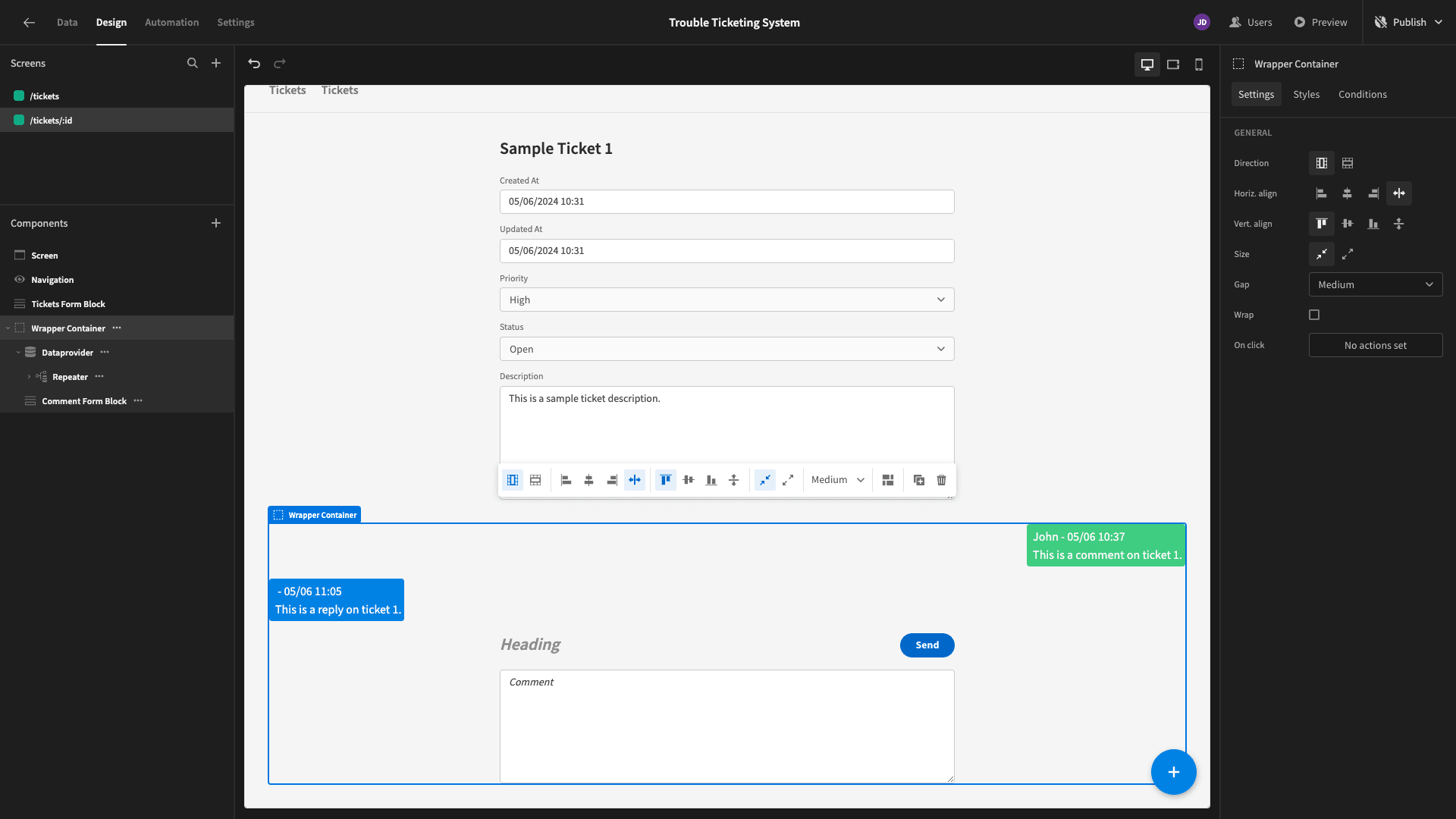Image resolution: width=1456 pixels, height=819 pixels.
Task: Undo the last design change
Action: 254,64
